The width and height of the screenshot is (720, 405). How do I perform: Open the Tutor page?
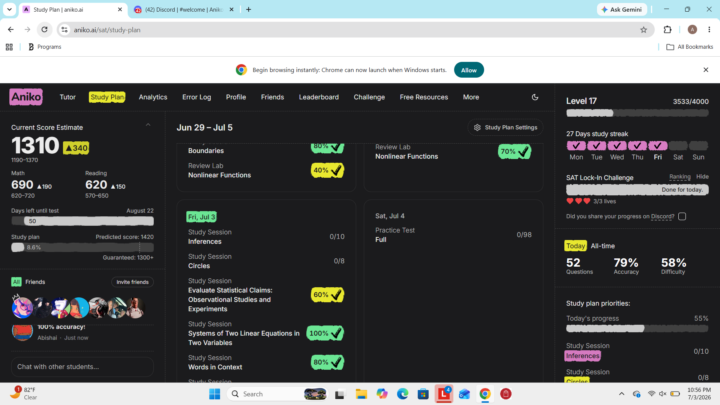tap(68, 97)
